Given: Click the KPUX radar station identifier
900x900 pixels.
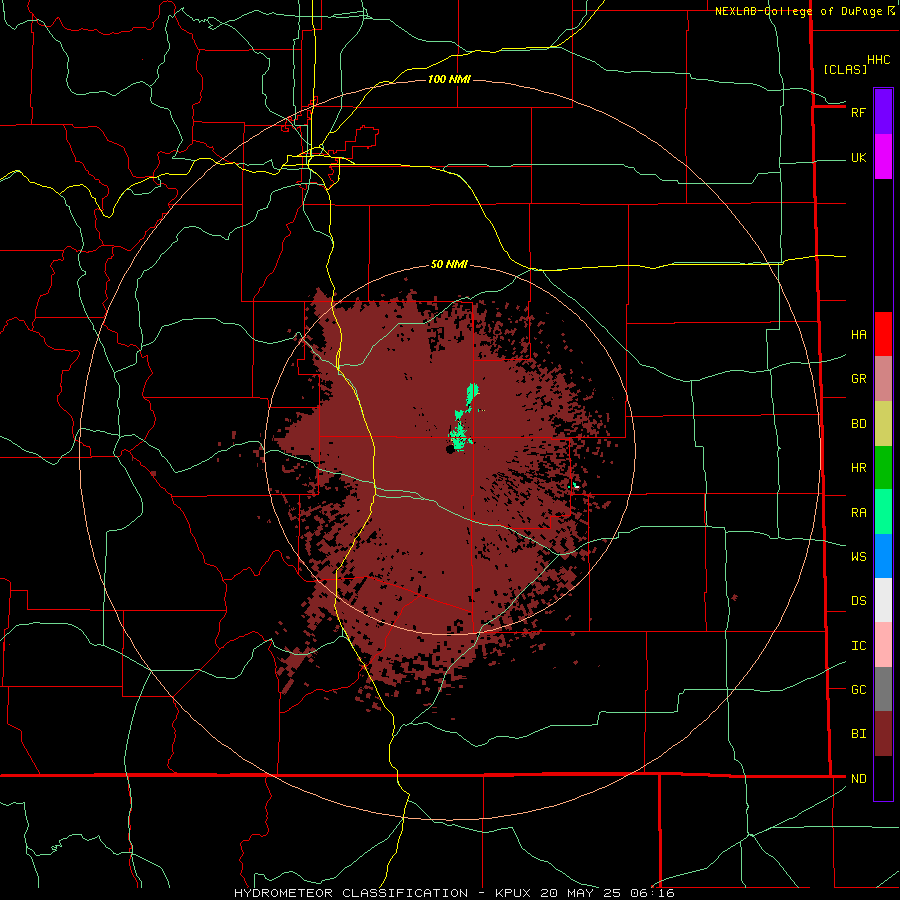Looking at the screenshot, I should click(x=513, y=893).
